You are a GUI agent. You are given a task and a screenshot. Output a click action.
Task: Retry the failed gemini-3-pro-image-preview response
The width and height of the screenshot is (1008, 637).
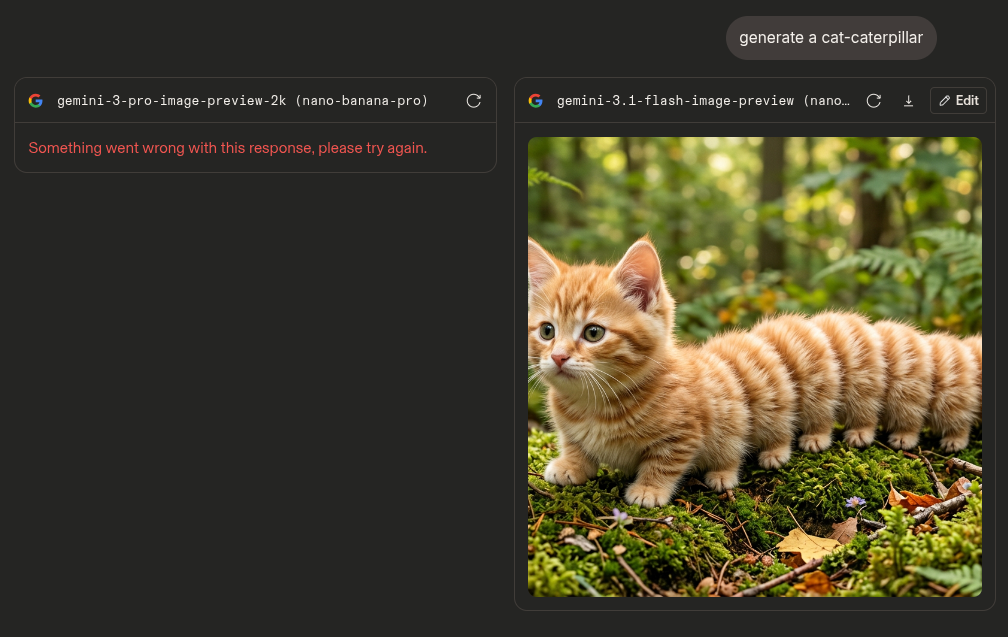point(474,101)
